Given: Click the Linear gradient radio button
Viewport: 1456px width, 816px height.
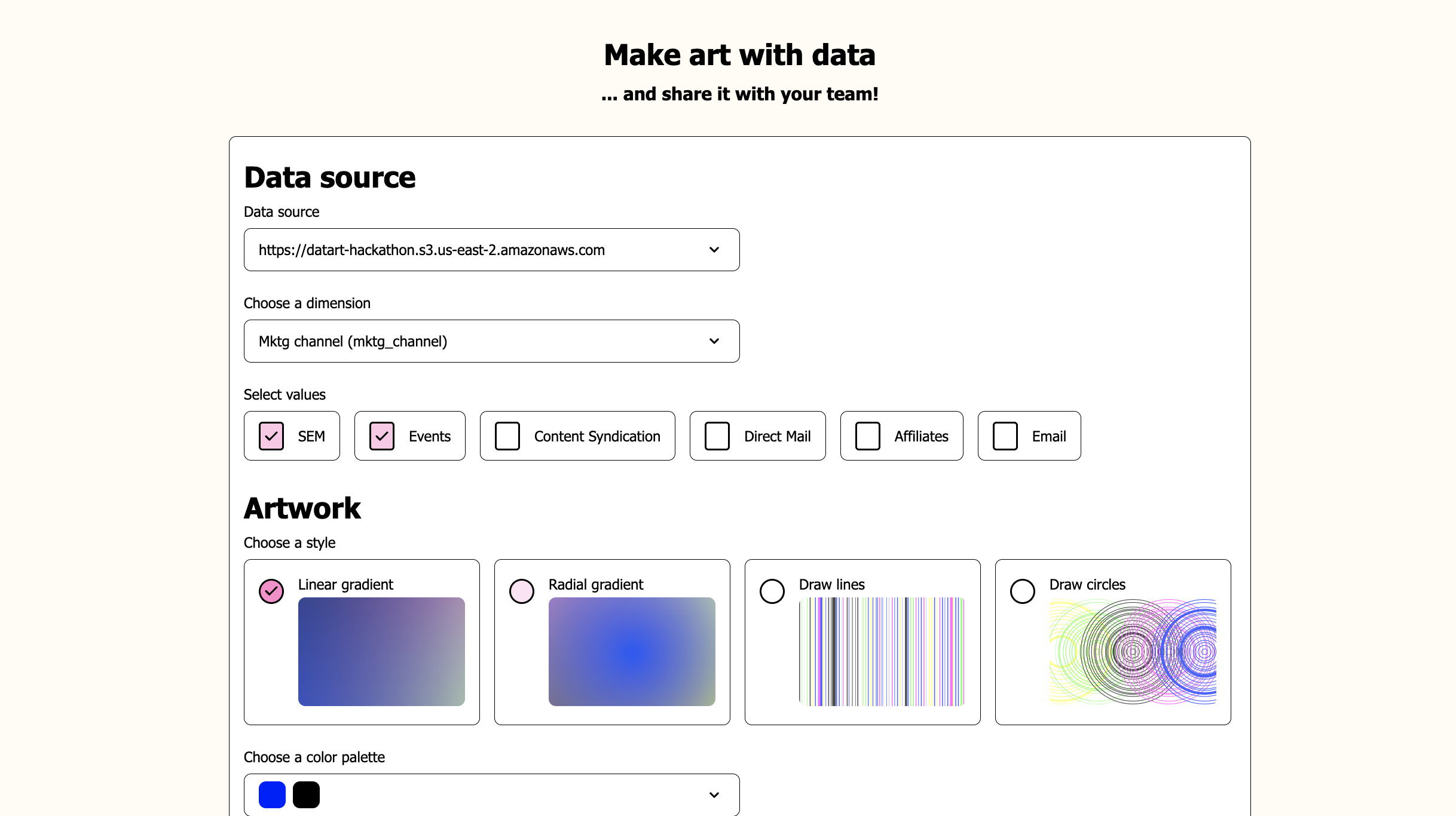Looking at the screenshot, I should [x=271, y=591].
